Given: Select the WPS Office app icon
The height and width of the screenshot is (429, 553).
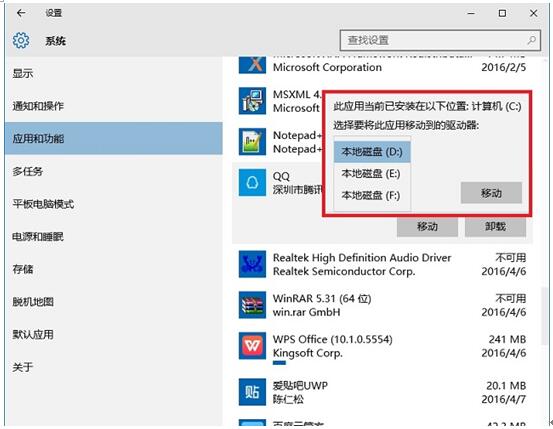Looking at the screenshot, I should [x=252, y=346].
